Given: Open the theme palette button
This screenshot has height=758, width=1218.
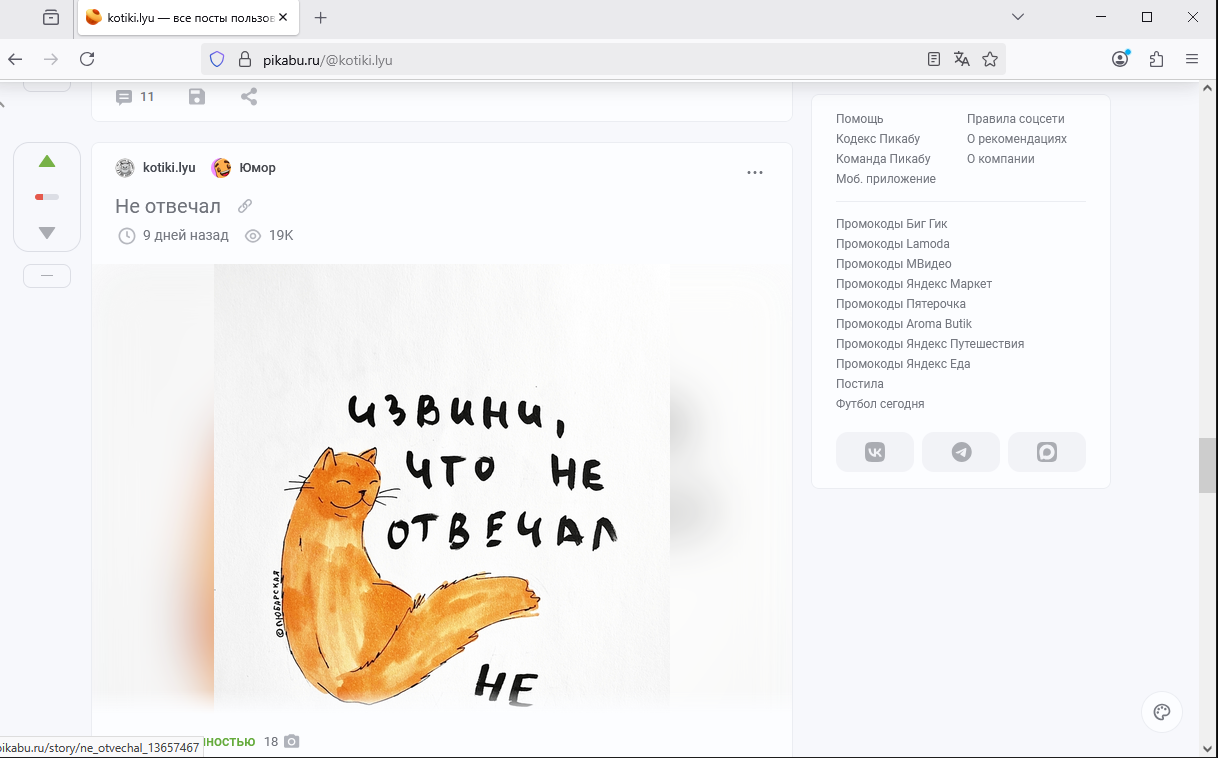Looking at the screenshot, I should pos(1162,712).
